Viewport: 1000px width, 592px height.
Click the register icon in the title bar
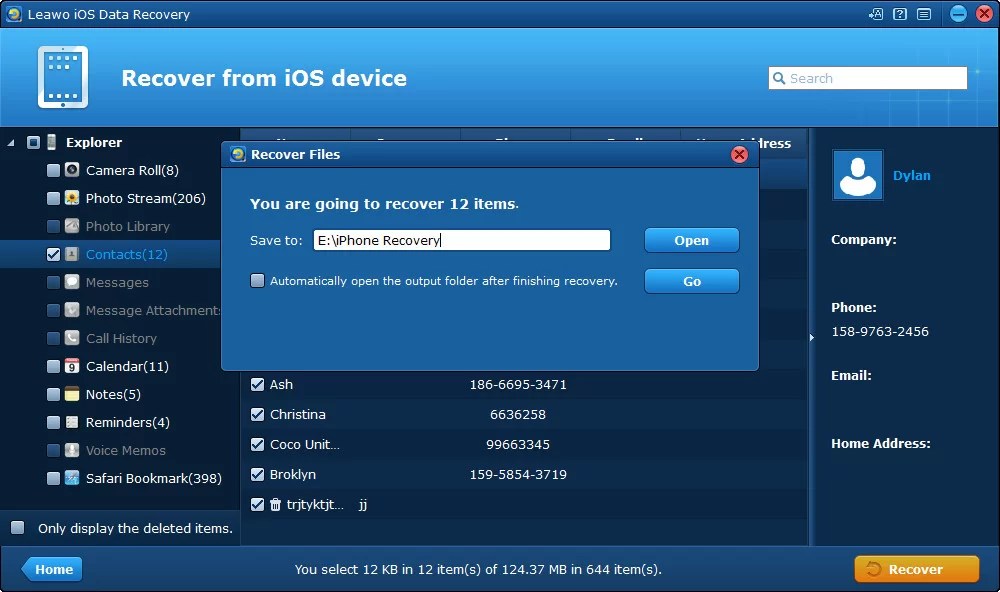tap(876, 14)
